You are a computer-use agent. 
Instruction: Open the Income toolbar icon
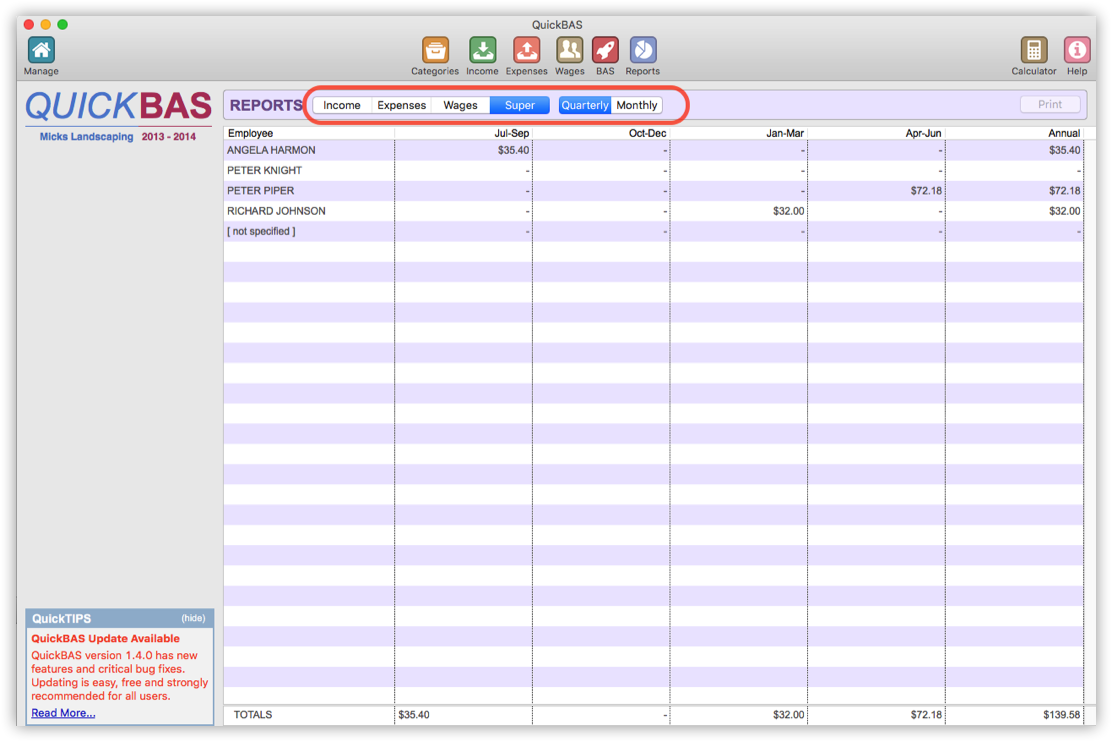coord(482,51)
